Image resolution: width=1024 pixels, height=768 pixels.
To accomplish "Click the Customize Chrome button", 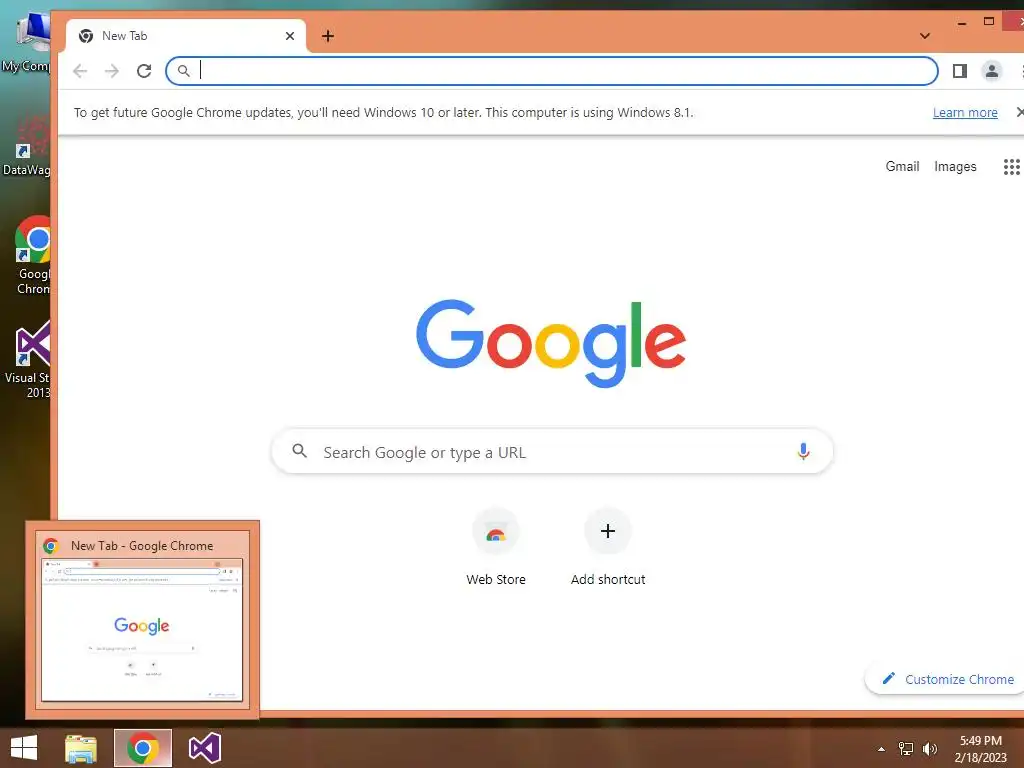I will point(945,679).
